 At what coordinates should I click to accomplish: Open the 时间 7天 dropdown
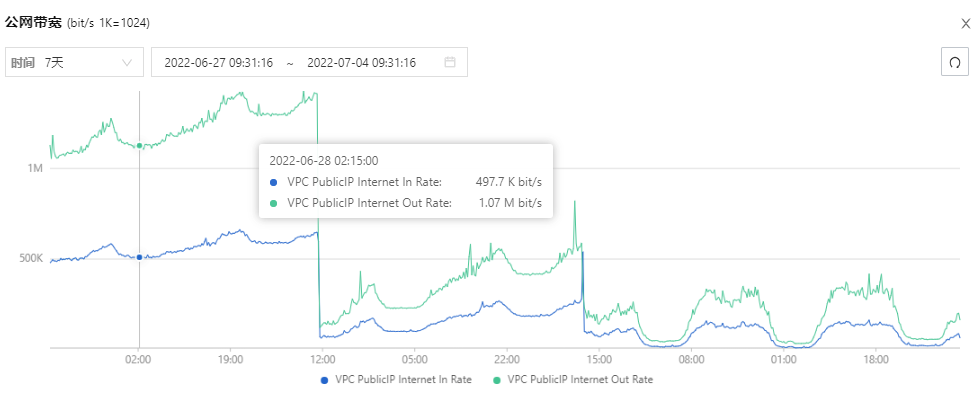[74, 62]
